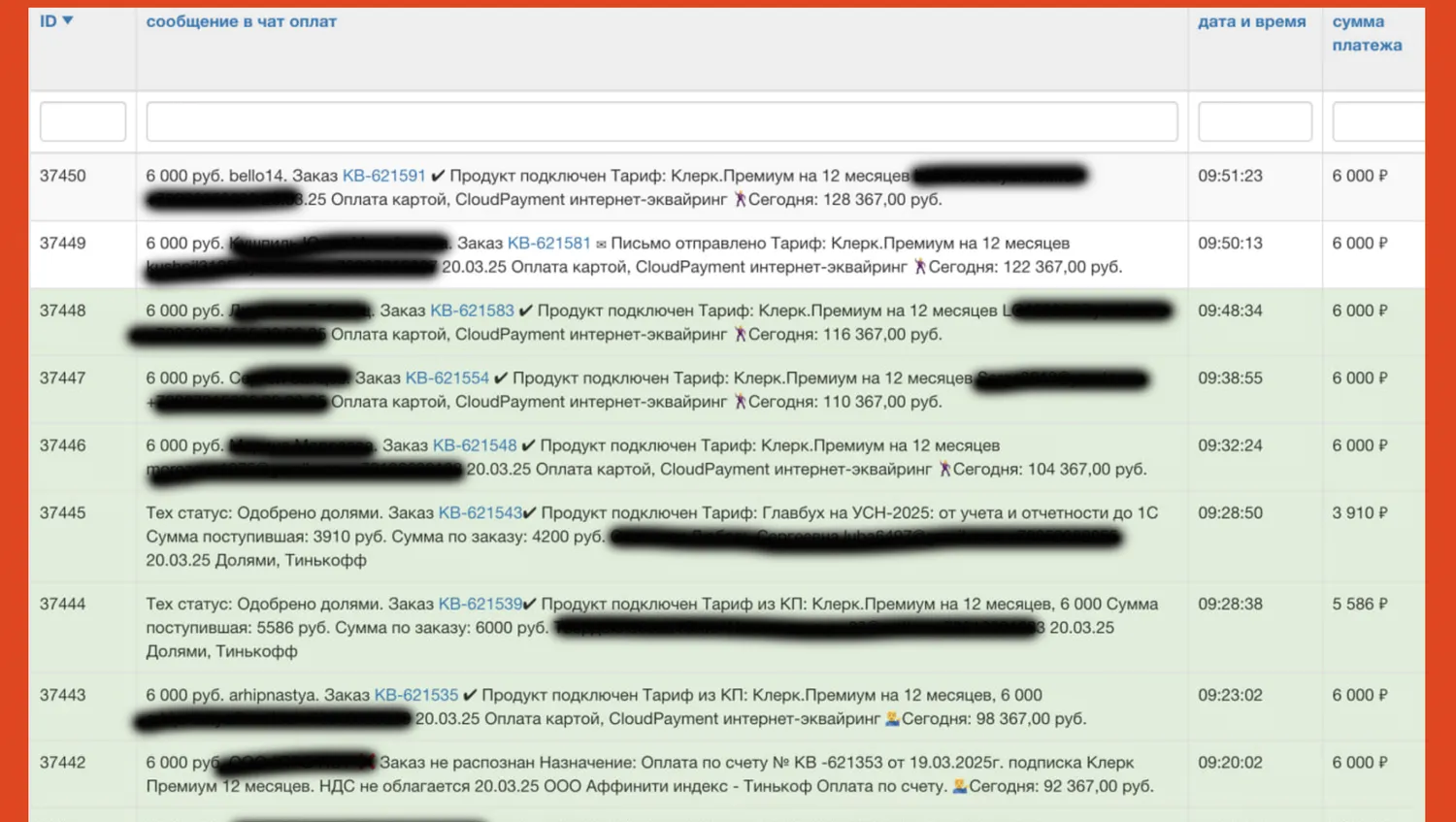Sort by дата и время column header
Screen dimensions: 1456x822
(1251, 21)
